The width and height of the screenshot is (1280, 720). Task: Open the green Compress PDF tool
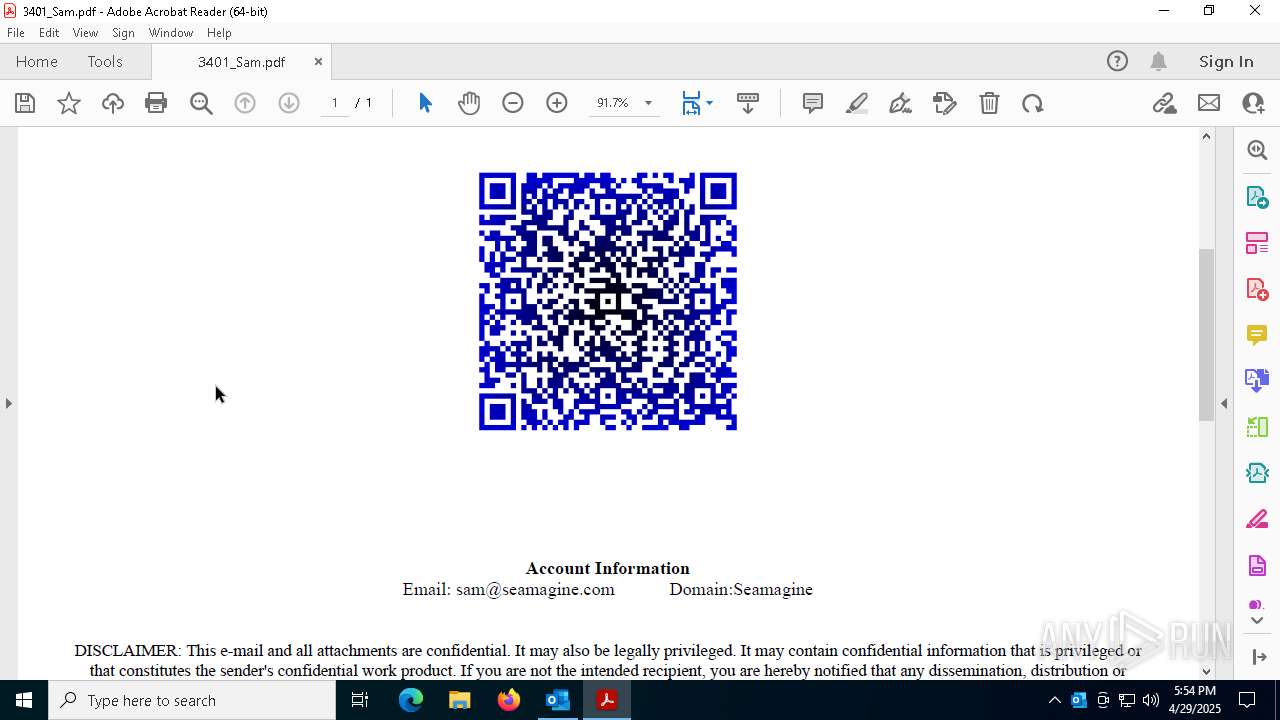[1257, 427]
